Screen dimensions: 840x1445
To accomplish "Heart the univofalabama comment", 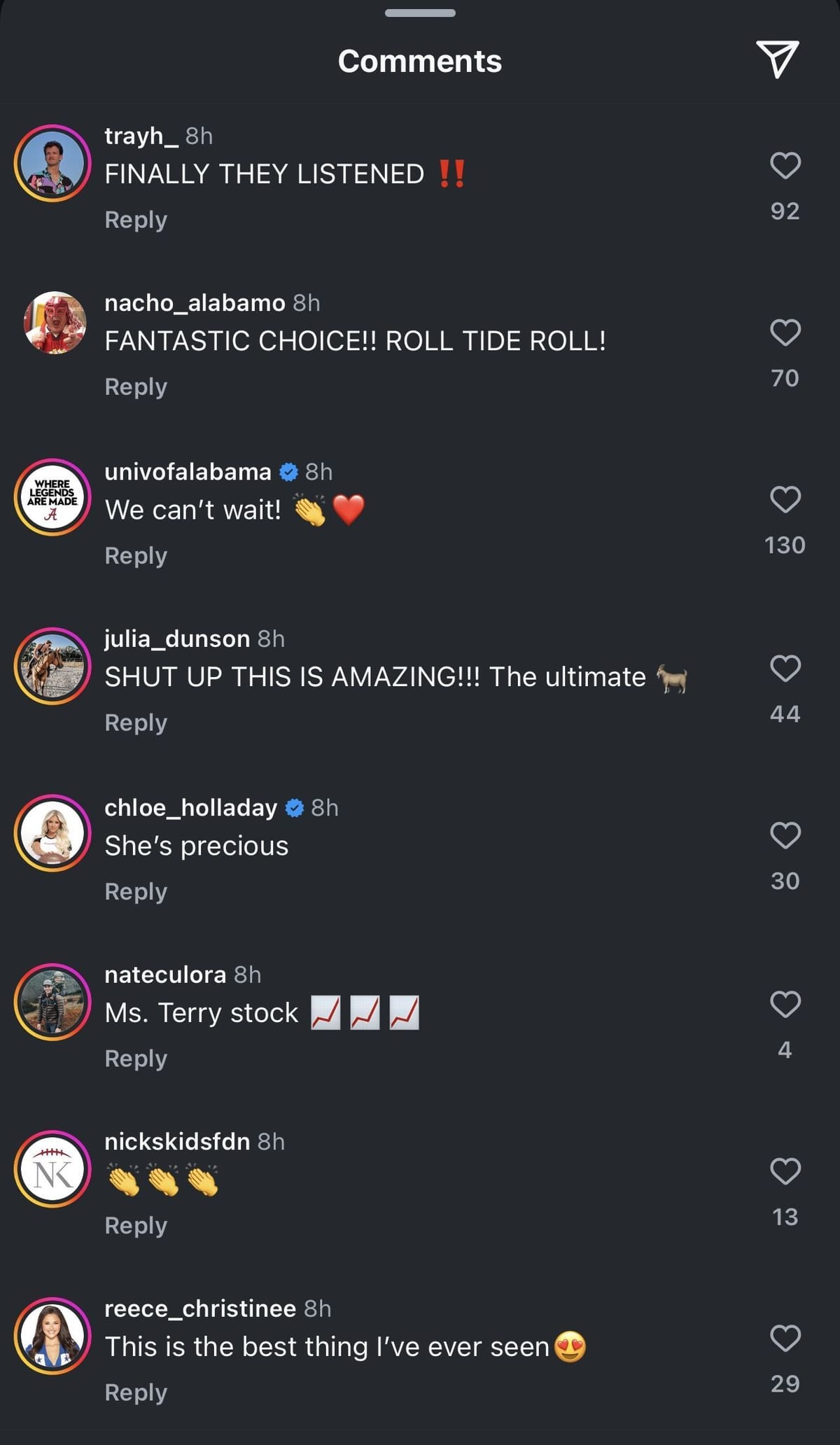I will [x=785, y=500].
